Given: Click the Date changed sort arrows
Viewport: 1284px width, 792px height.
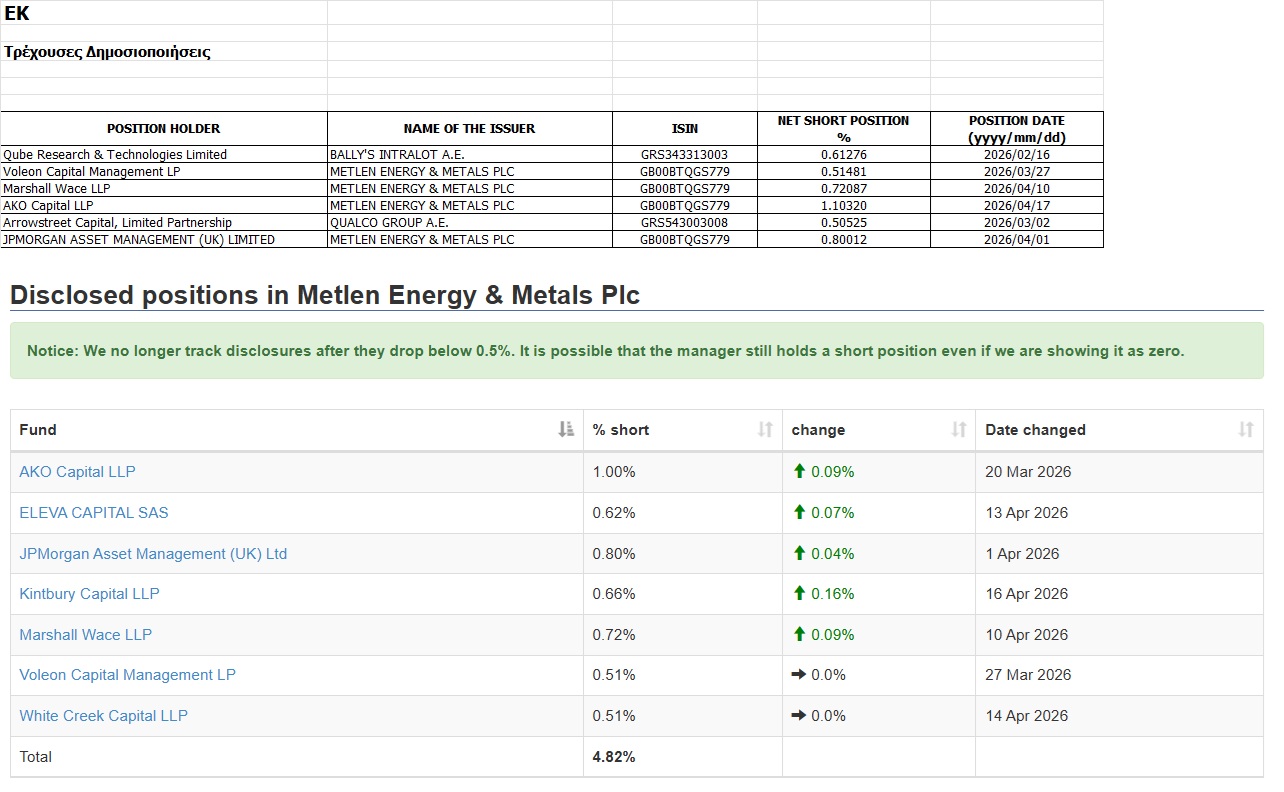Looking at the screenshot, I should coord(1245,430).
